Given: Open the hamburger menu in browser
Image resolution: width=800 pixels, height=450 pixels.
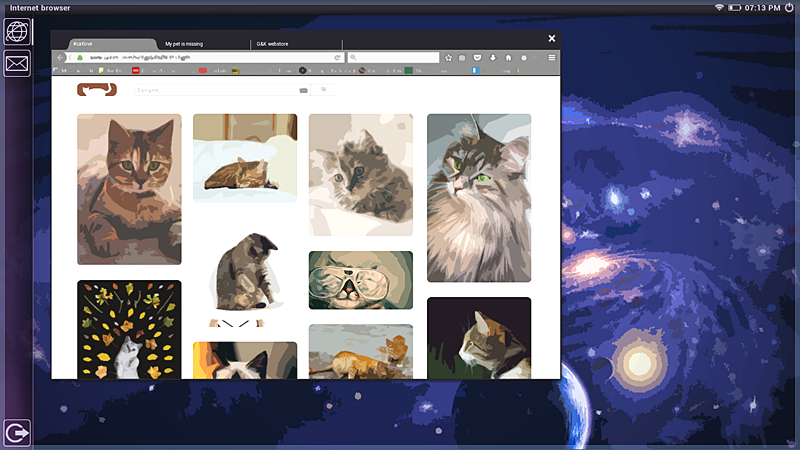Looking at the screenshot, I should click(552, 58).
